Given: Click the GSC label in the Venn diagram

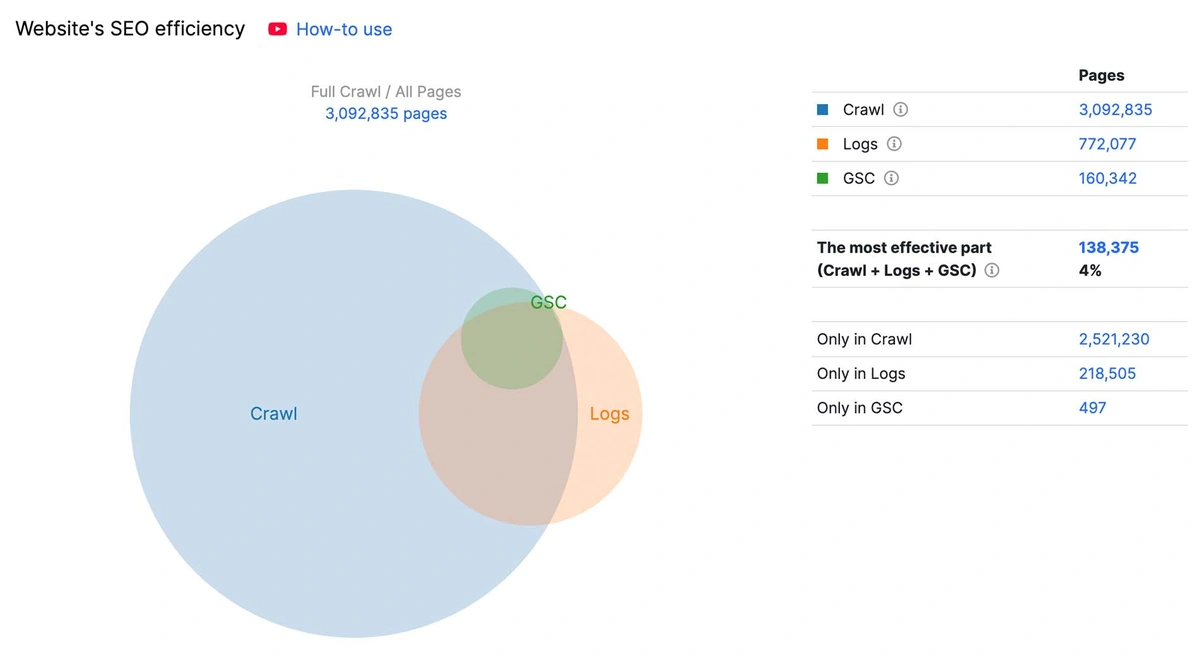Looking at the screenshot, I should (x=548, y=302).
